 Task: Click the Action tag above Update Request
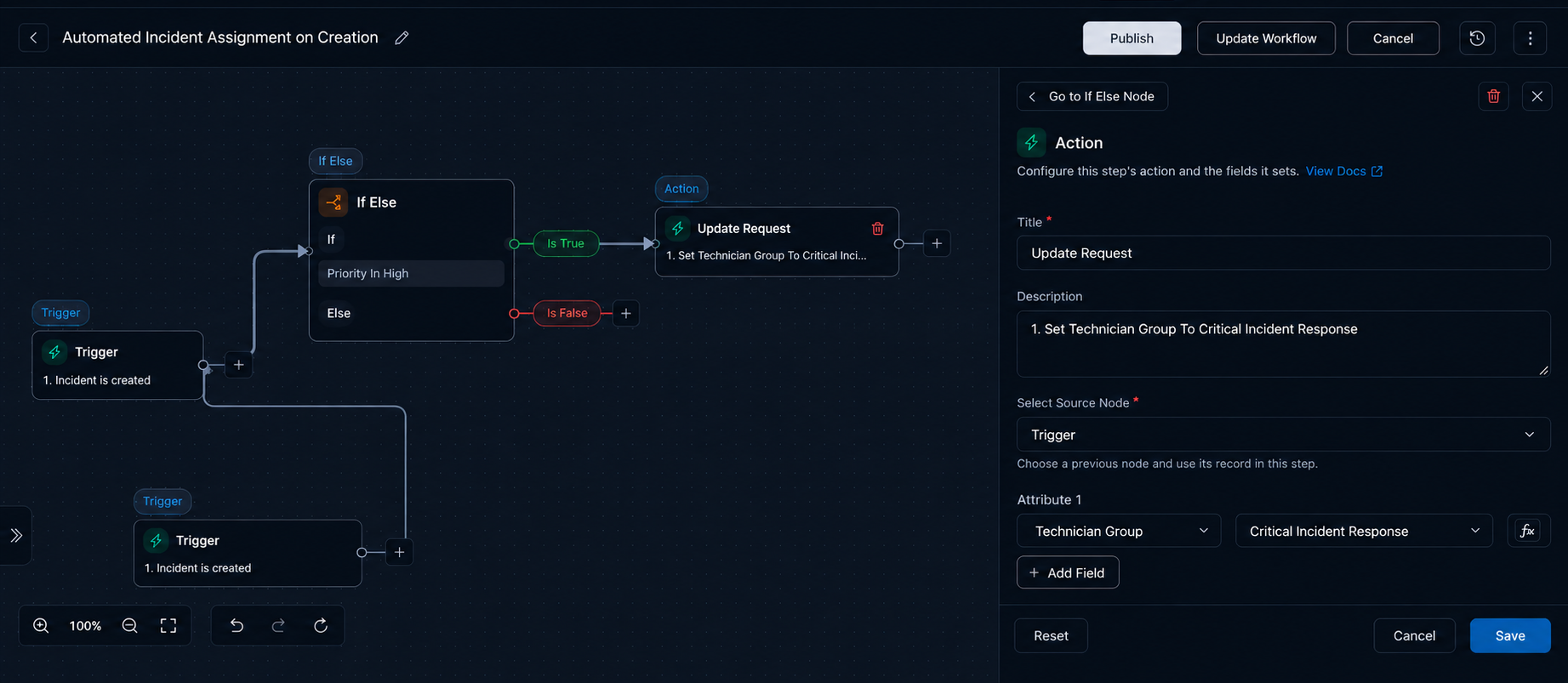point(681,189)
